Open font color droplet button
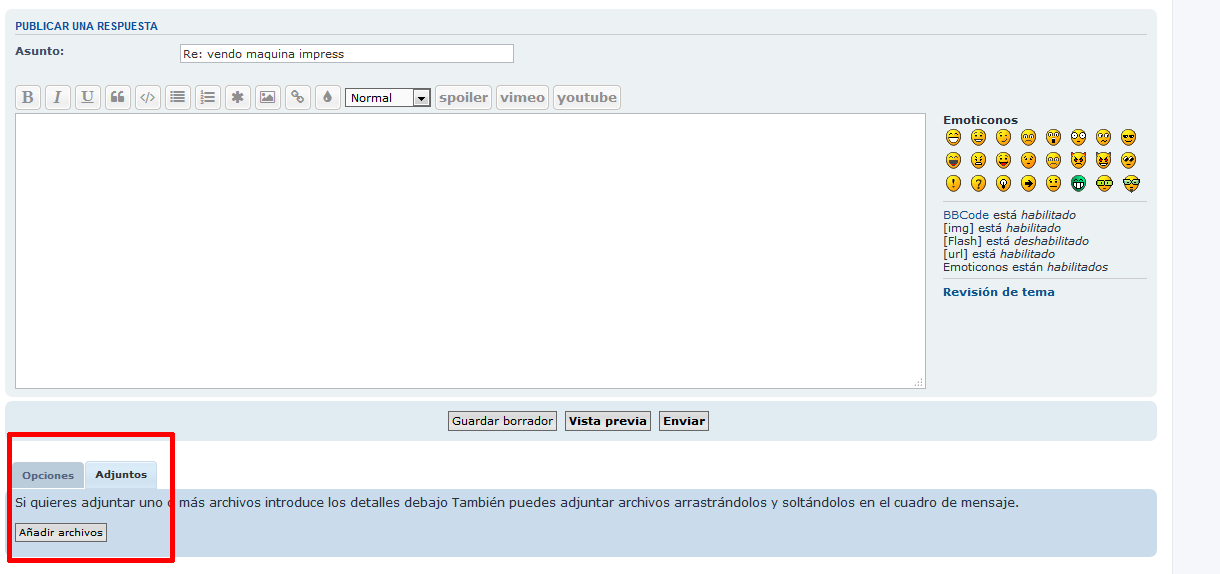The height and width of the screenshot is (574, 1220). [328, 97]
